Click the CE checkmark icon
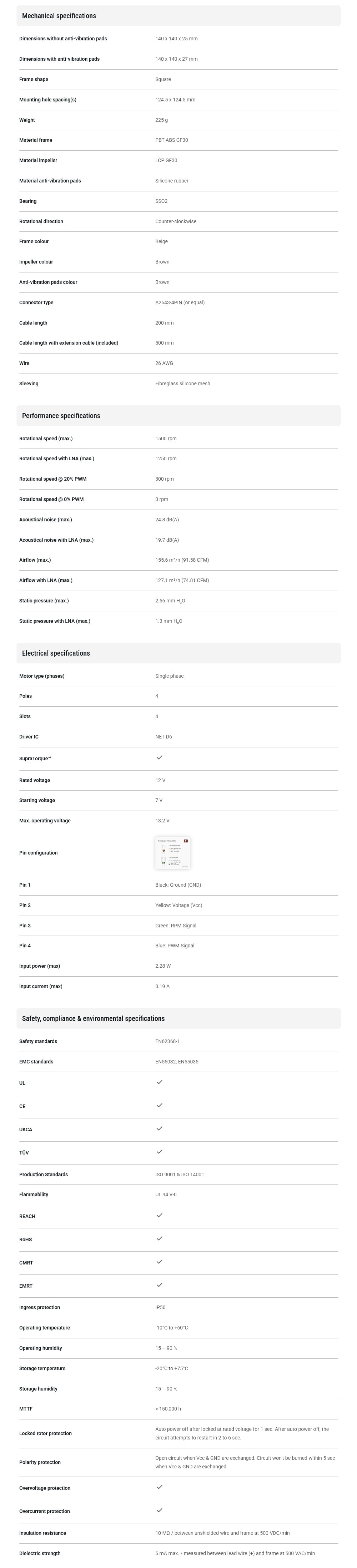Viewport: 357px width, 1568px height. pyautogui.click(x=159, y=1105)
